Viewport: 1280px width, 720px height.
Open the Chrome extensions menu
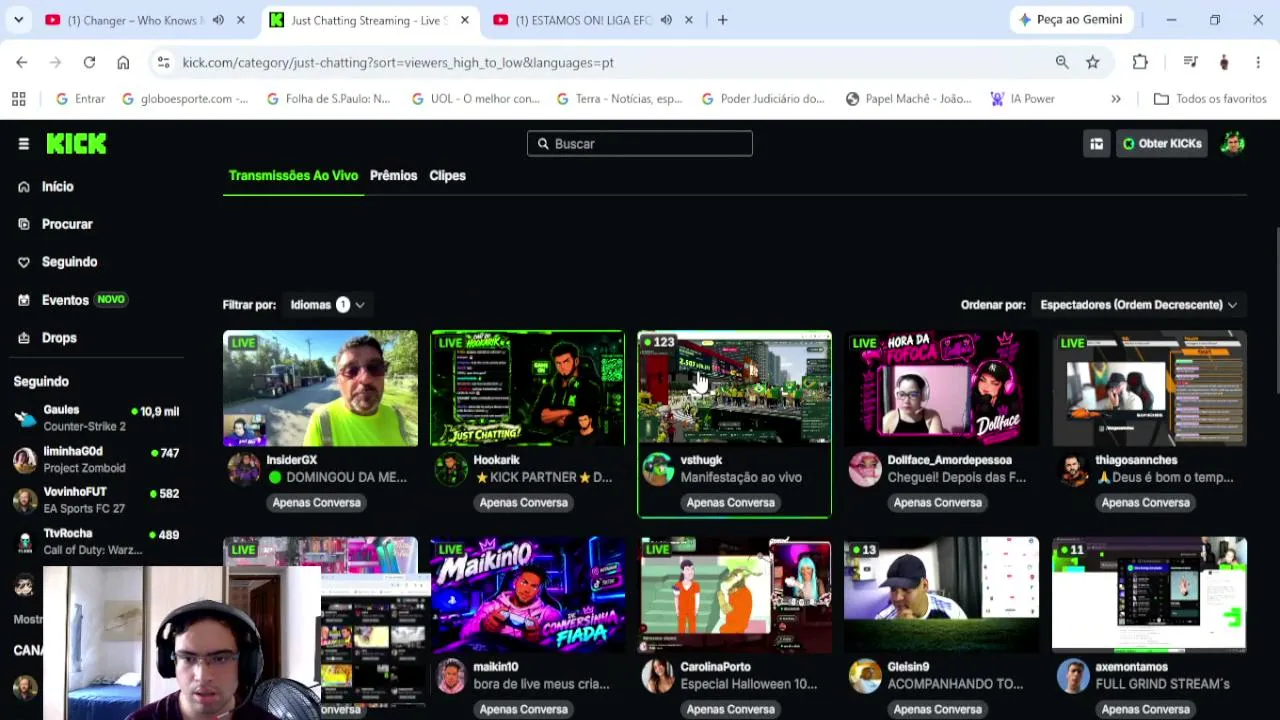coord(1140,62)
